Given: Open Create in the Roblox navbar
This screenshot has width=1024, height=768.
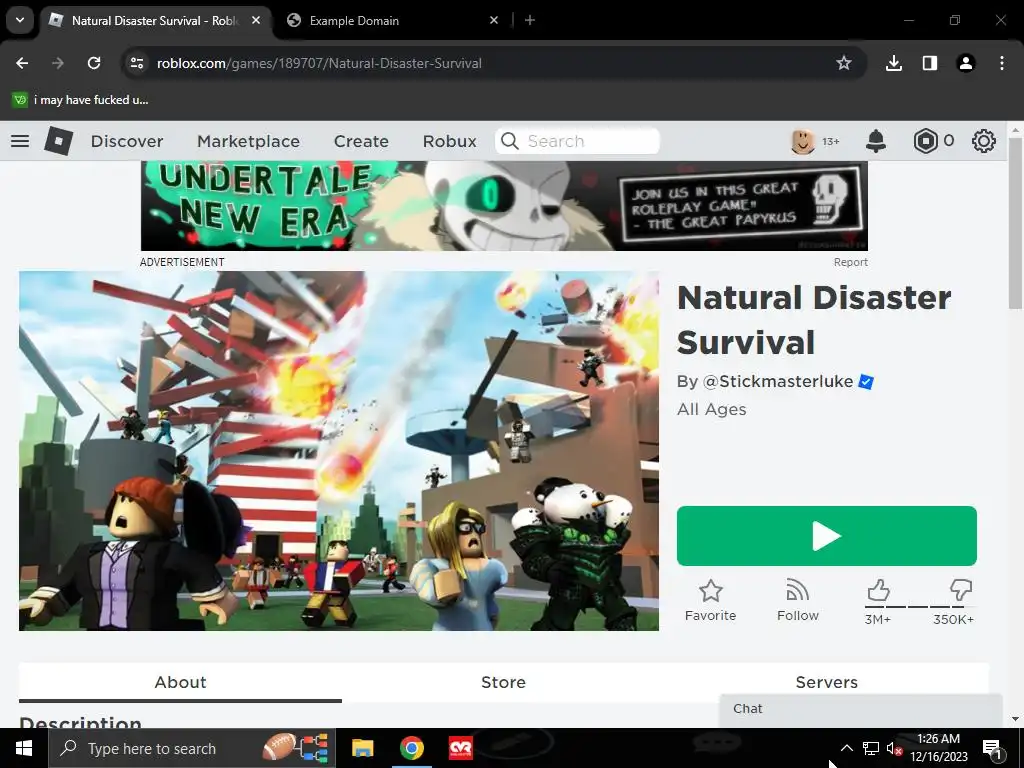Looking at the screenshot, I should 361,141.
